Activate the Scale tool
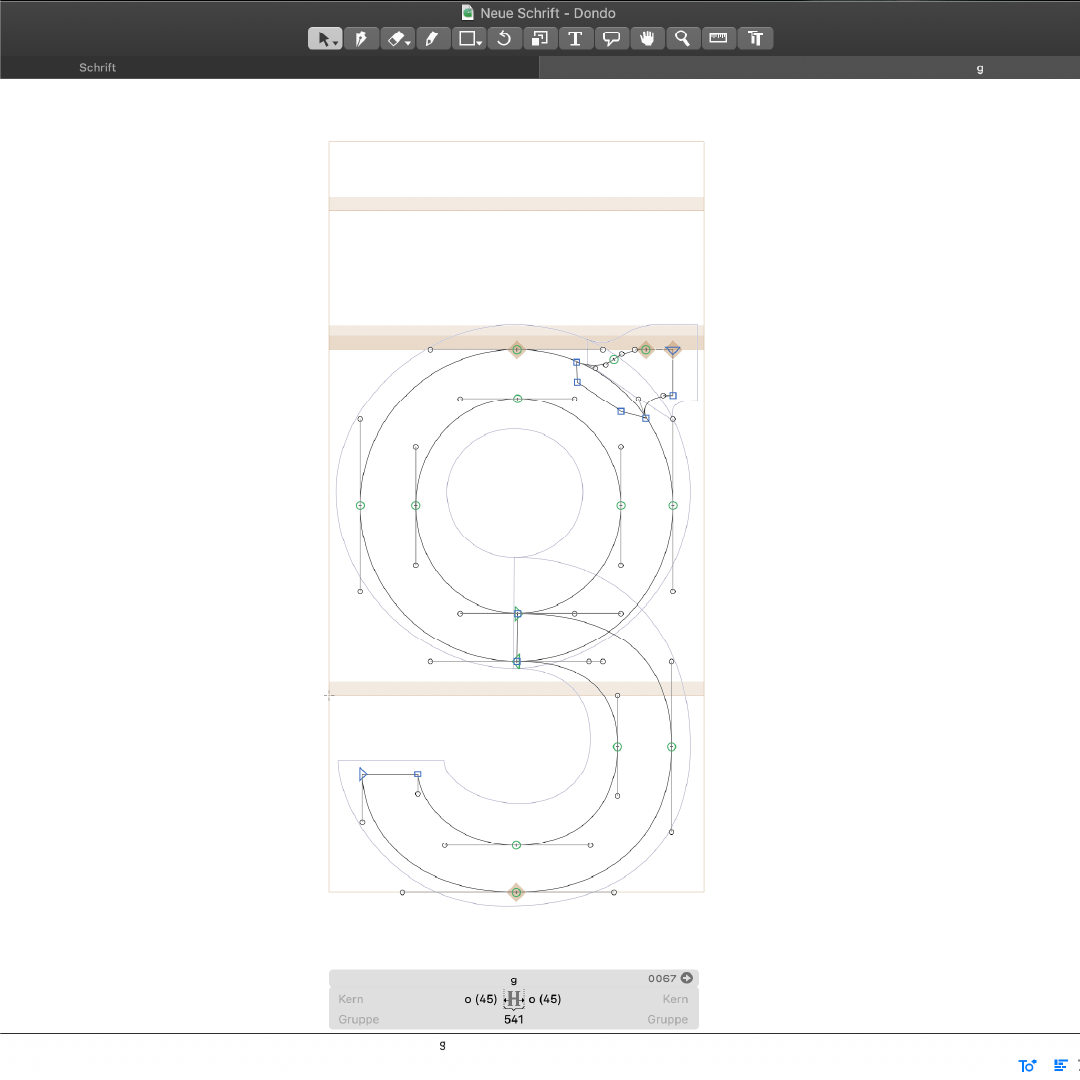This screenshot has height=1080, width=1080. pos(541,39)
